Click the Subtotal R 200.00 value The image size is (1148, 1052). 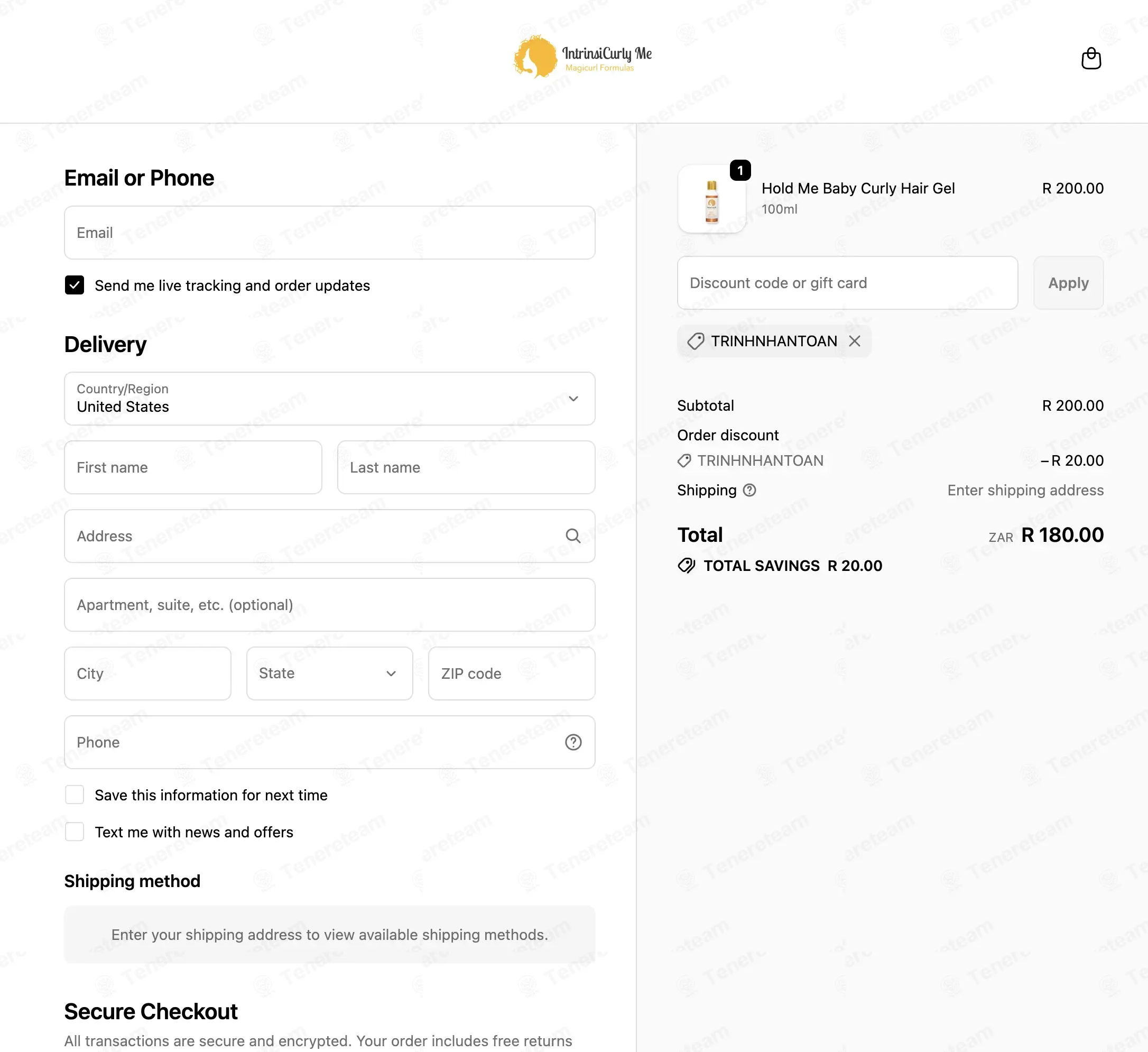coord(1072,405)
